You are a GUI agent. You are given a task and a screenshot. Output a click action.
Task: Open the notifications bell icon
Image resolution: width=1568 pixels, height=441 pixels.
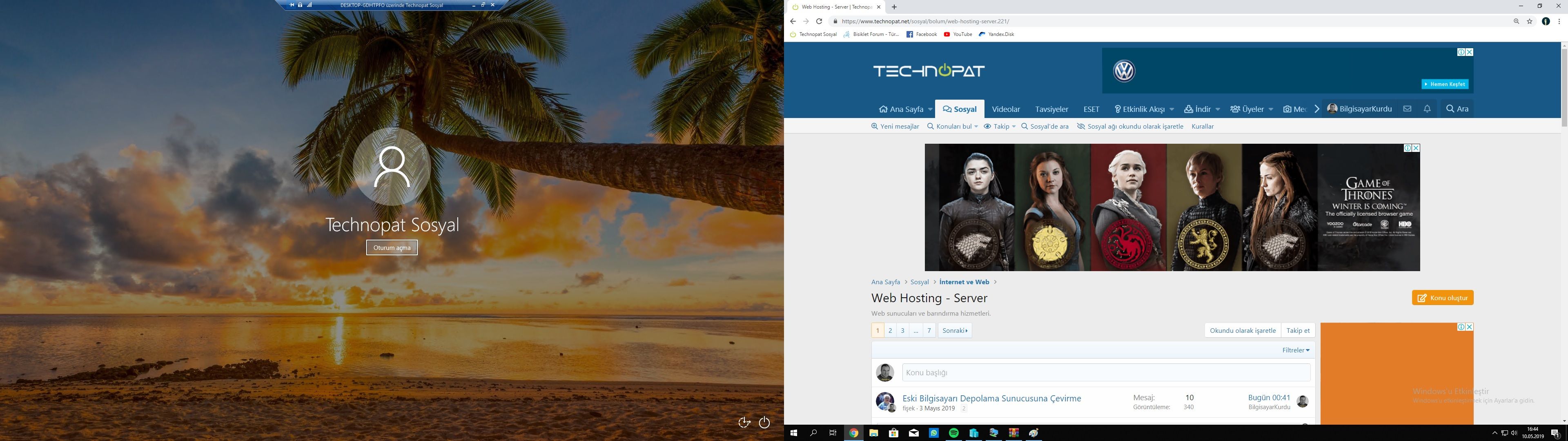tap(1427, 109)
